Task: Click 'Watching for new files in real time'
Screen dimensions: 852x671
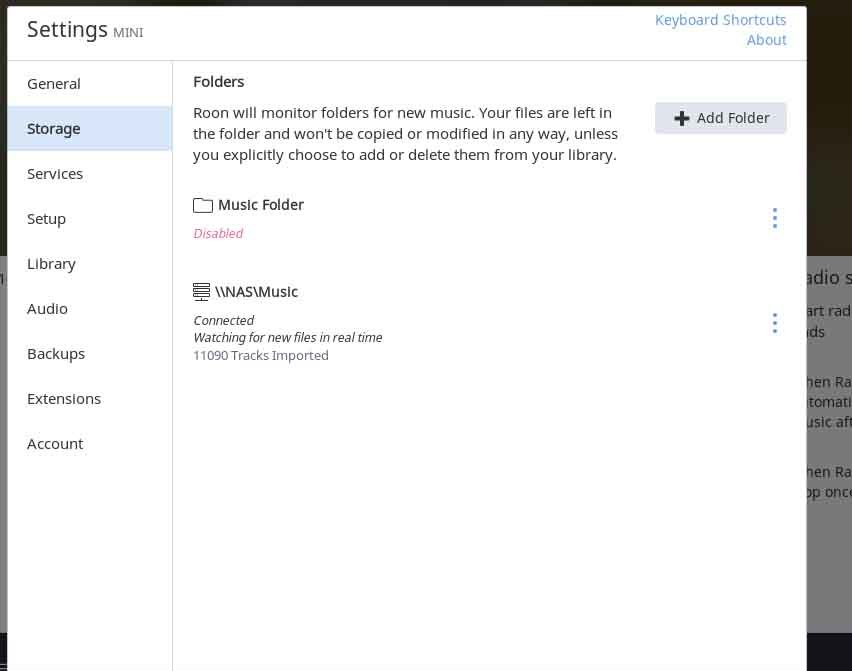Action: (287, 338)
